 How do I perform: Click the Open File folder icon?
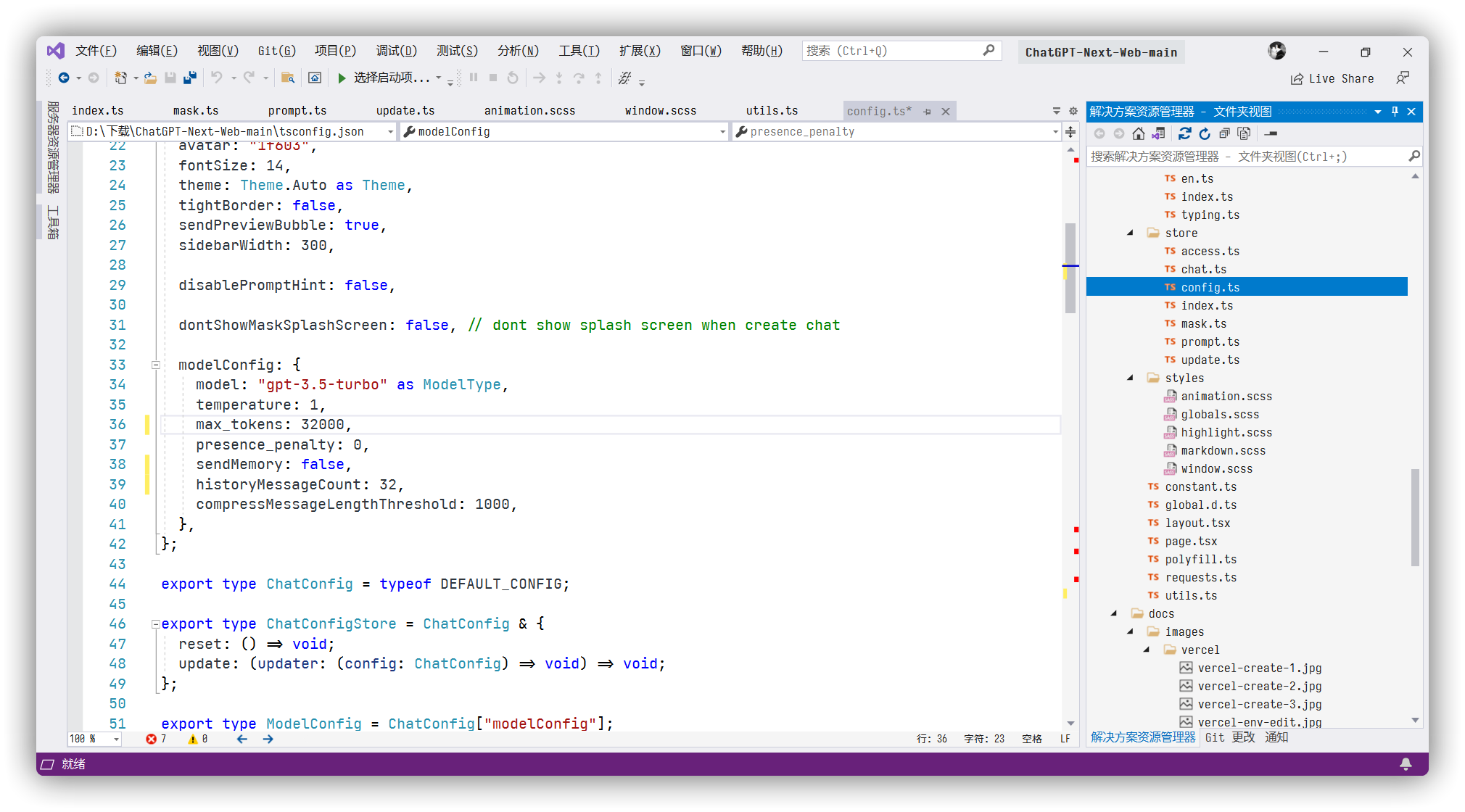(x=150, y=78)
